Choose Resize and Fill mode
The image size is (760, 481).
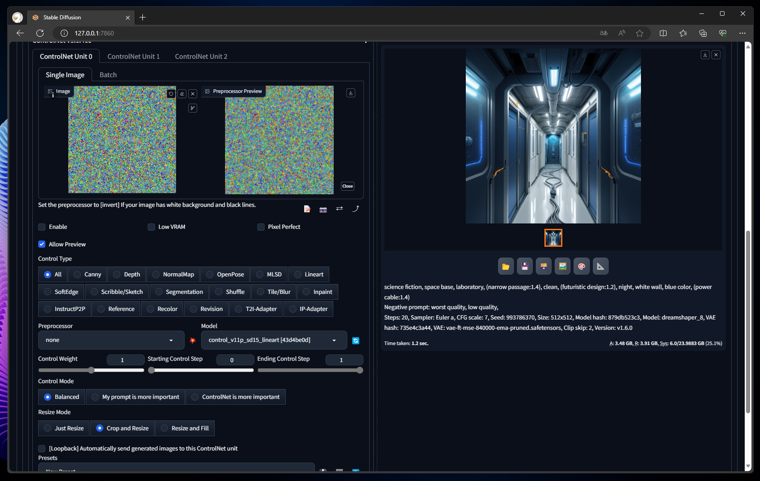coord(185,428)
